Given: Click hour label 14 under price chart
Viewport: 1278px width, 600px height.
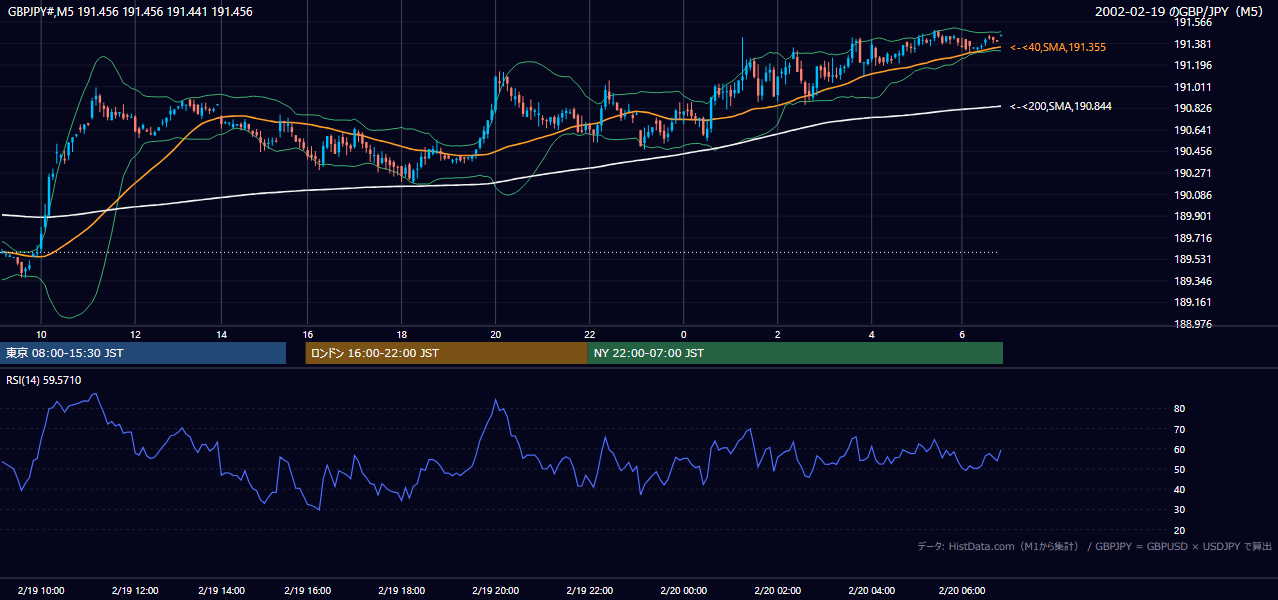Looking at the screenshot, I should [221, 335].
